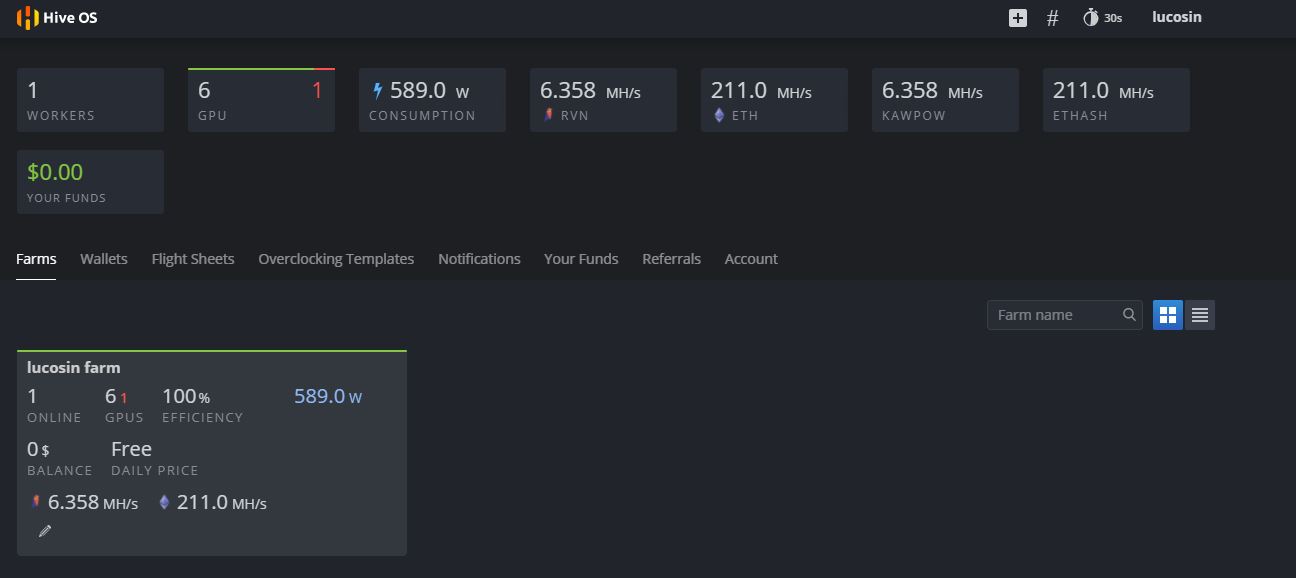Click the RVN coin icon in summary
This screenshot has width=1296, height=578.
547,115
